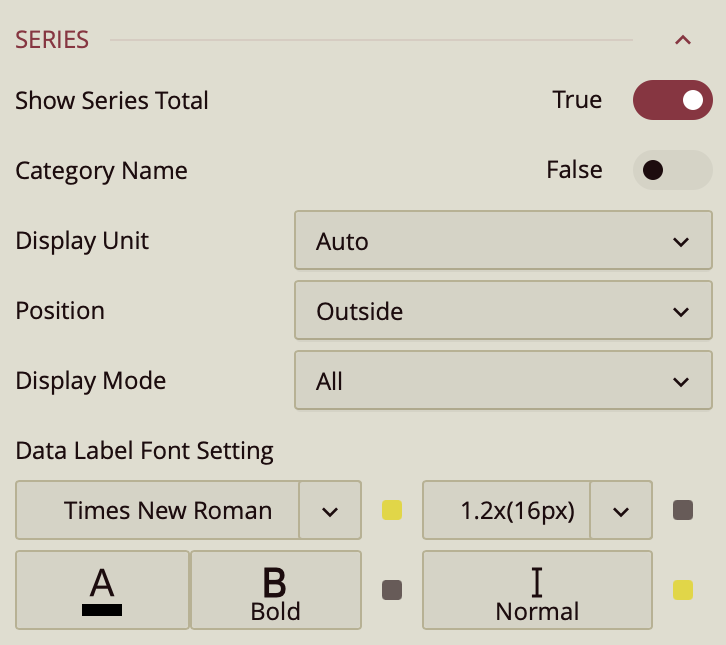
Task: Click the True label for Series Total
Action: coord(577,100)
